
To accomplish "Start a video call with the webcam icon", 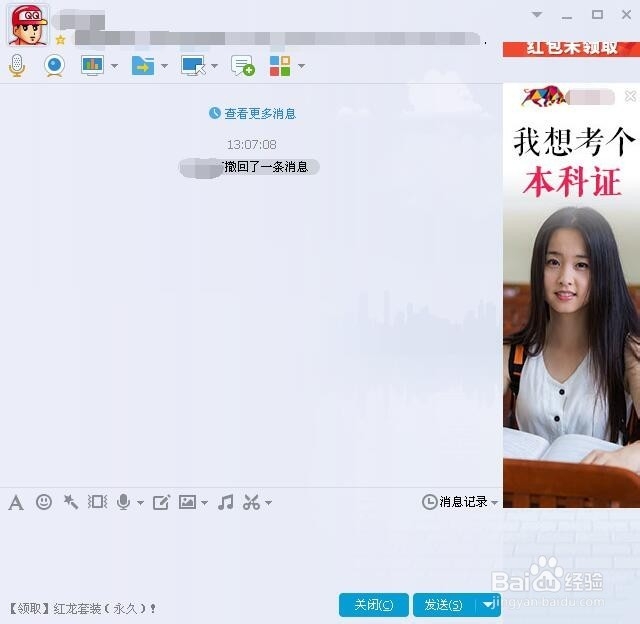I will [54, 66].
